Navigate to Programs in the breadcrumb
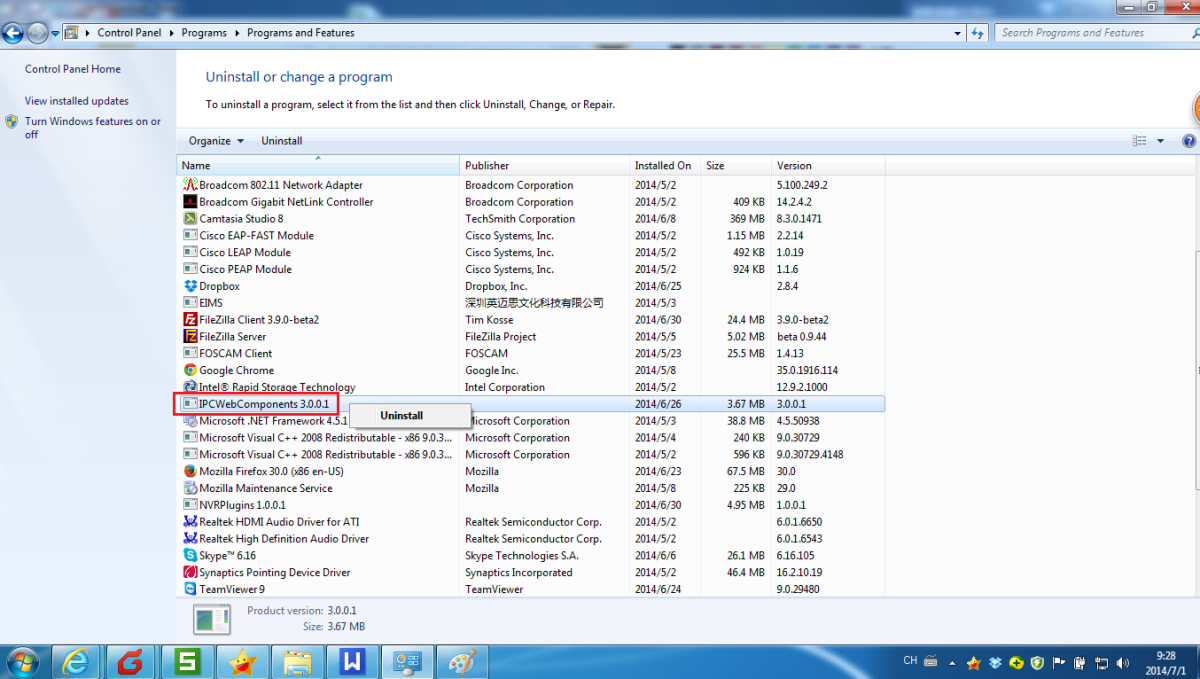 click(x=204, y=33)
